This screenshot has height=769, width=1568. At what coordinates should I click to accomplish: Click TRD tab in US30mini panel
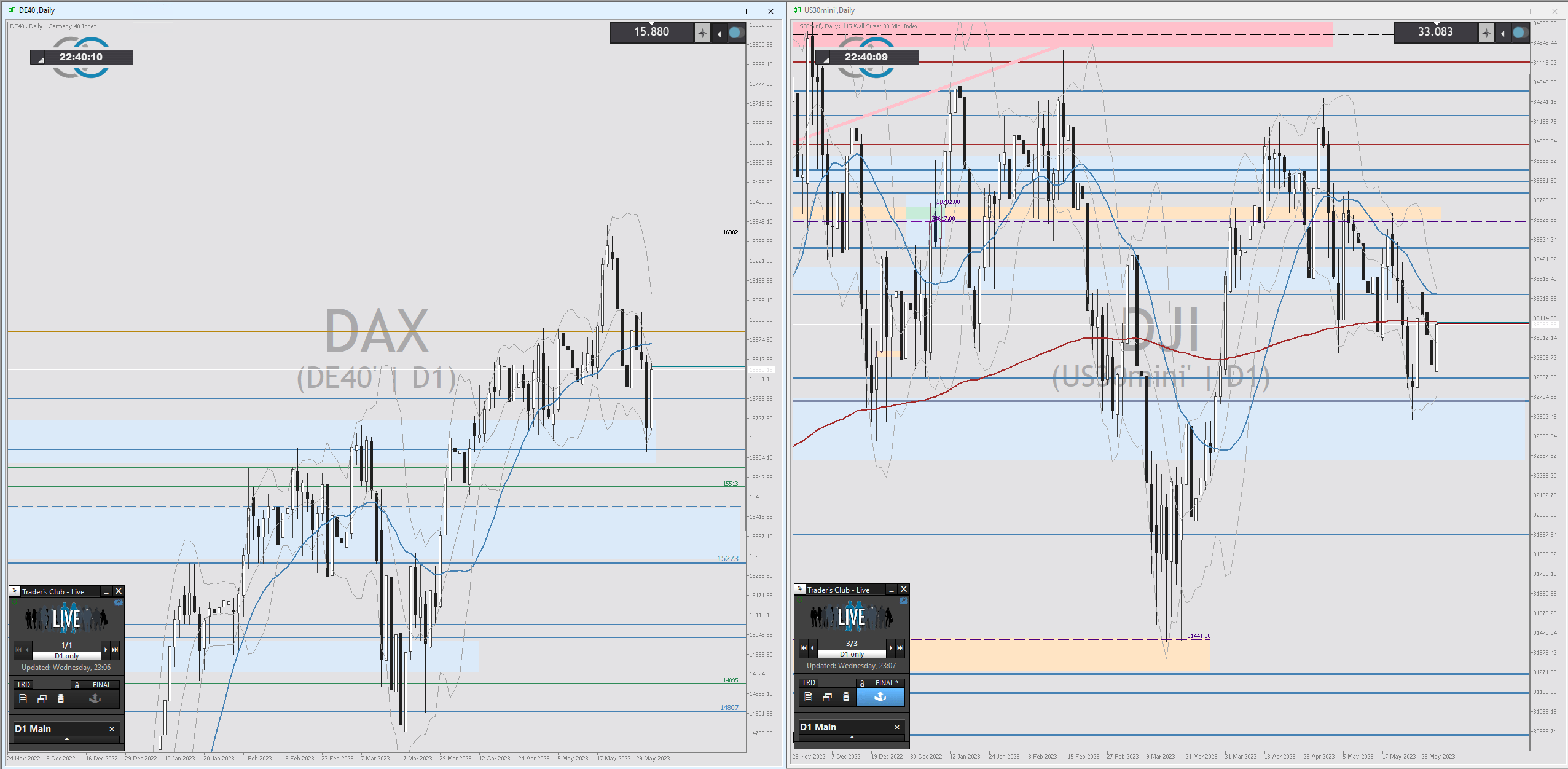pyautogui.click(x=809, y=682)
